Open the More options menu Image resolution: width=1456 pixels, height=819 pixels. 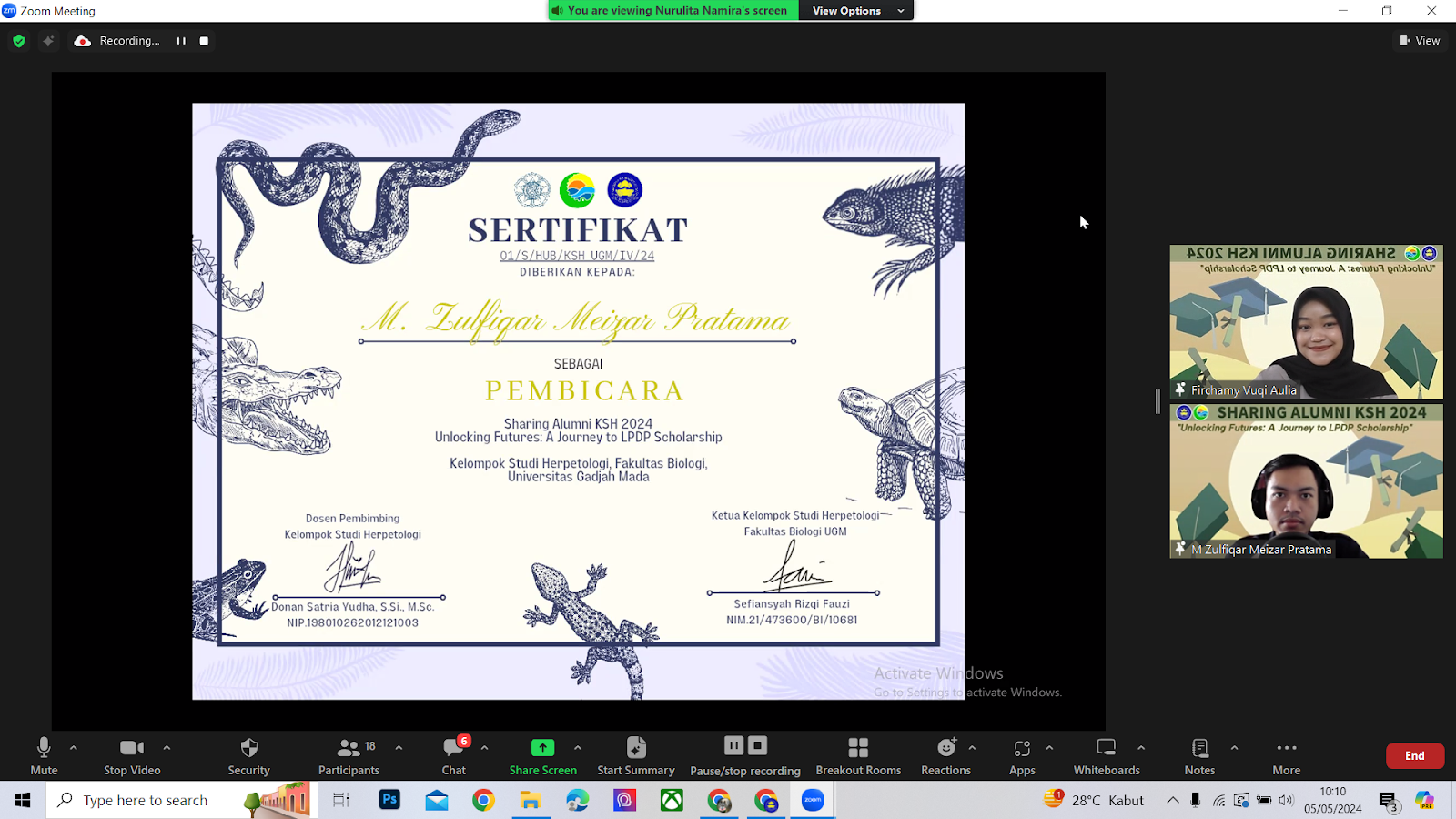coord(1287,756)
